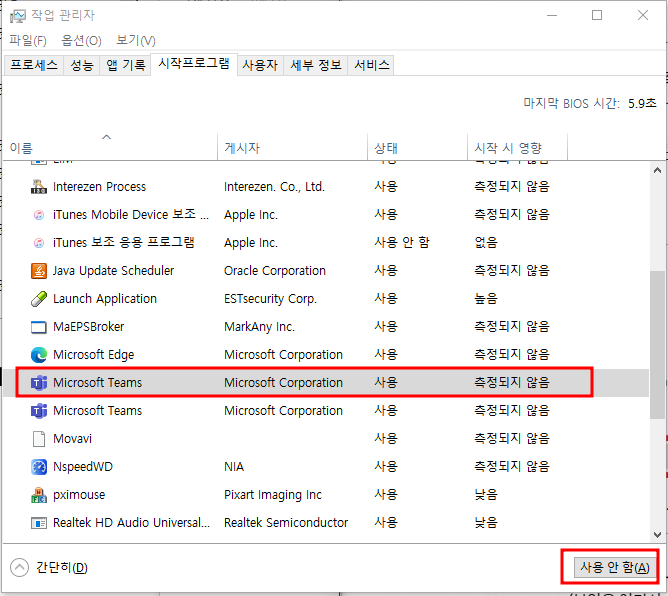Image resolution: width=668 pixels, height=596 pixels.
Task: Maximize the Task Manager window
Action: [x=597, y=15]
